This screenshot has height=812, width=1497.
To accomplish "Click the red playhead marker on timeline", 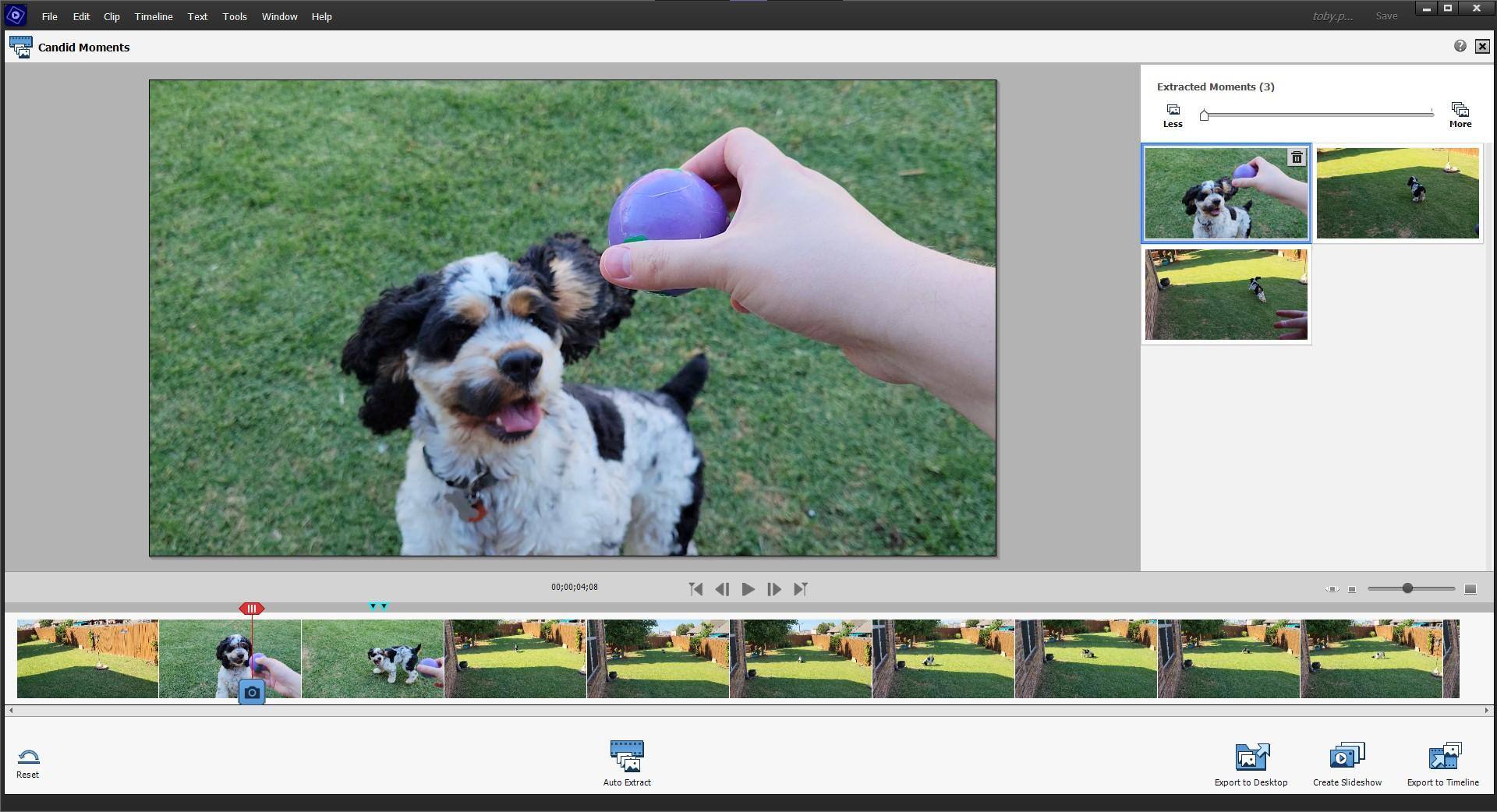I will tap(251, 609).
